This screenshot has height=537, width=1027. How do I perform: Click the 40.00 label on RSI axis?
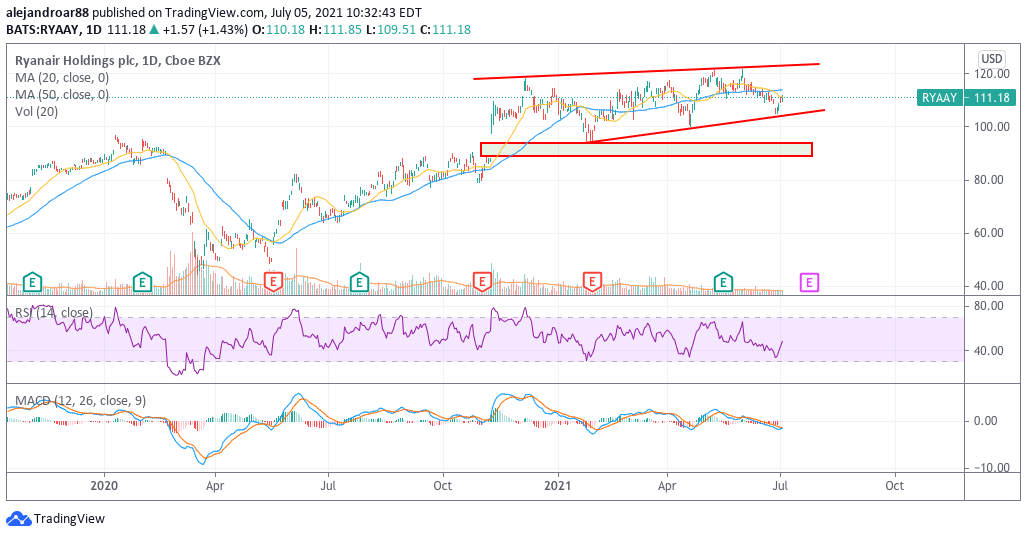[x=988, y=350]
